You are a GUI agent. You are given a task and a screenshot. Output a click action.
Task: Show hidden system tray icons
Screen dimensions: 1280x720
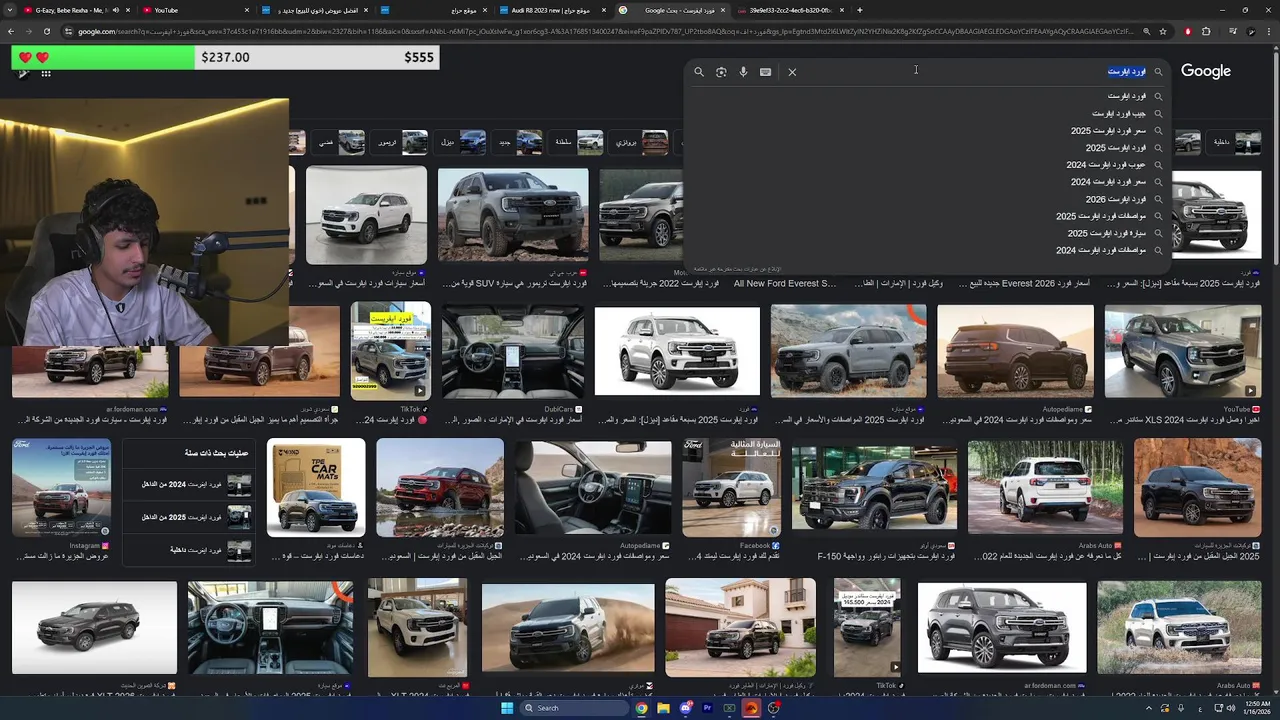[x=1148, y=708]
